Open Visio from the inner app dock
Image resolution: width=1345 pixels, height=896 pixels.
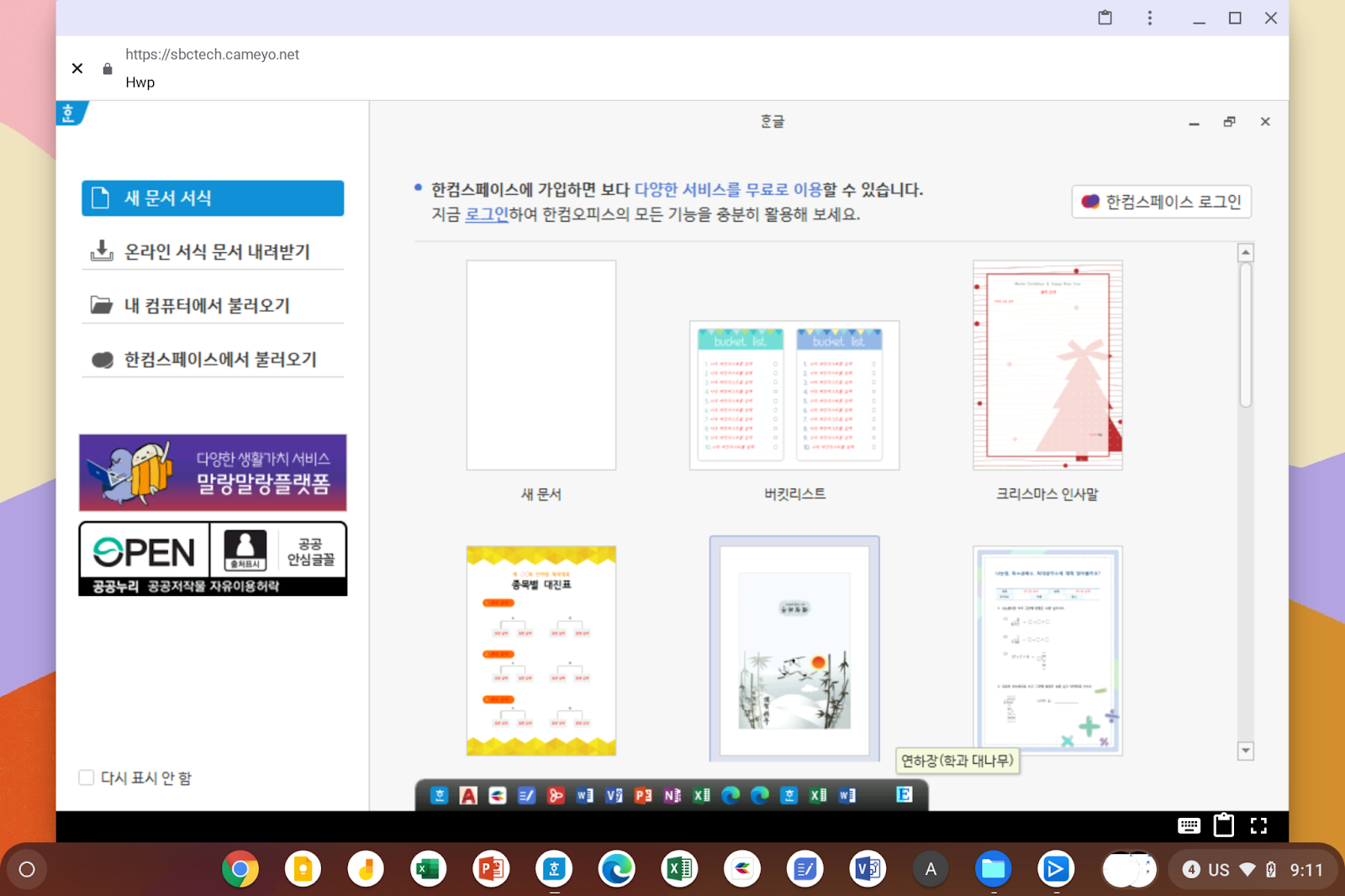pyautogui.click(x=614, y=795)
